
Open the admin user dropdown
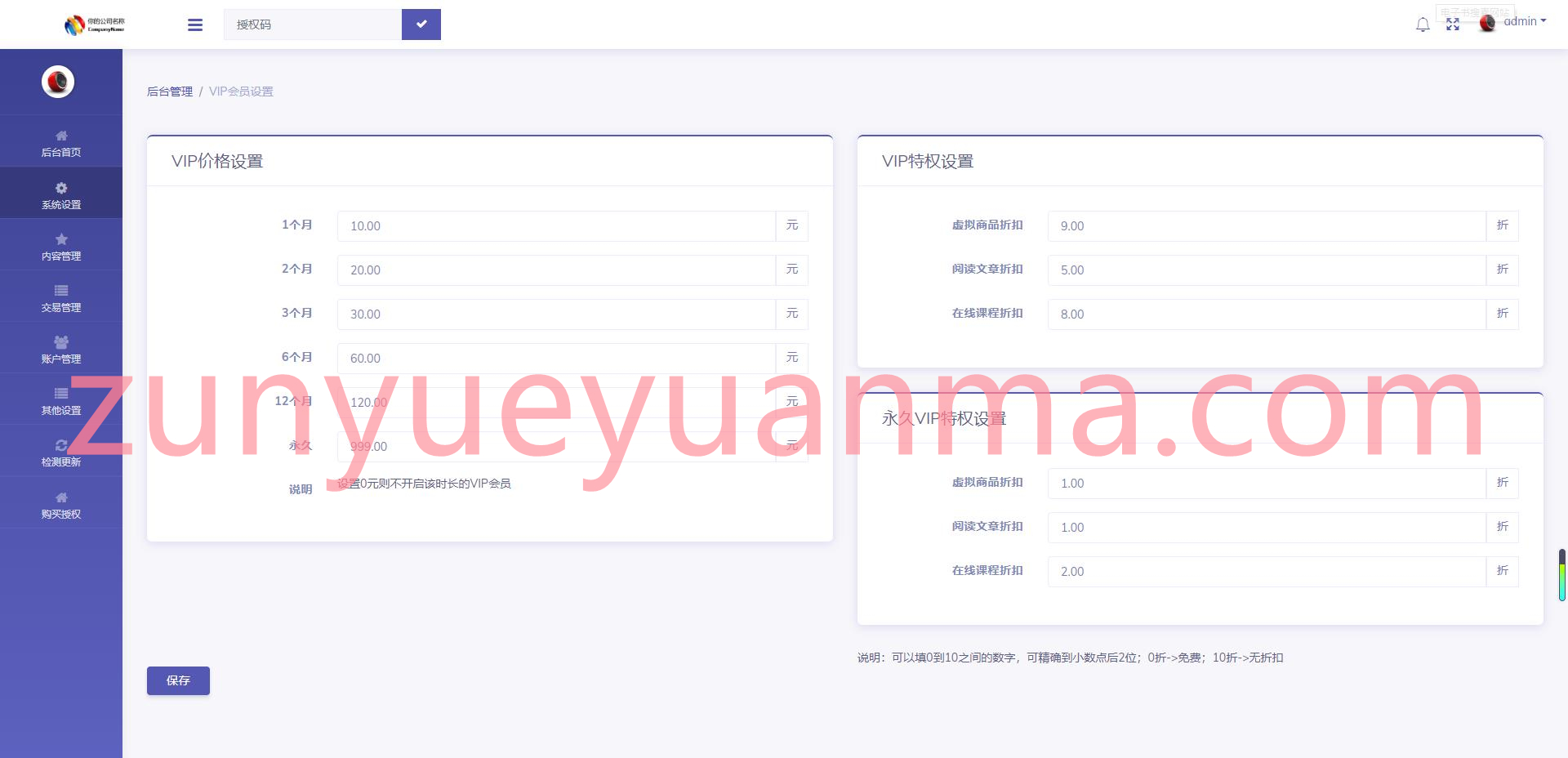click(x=1525, y=21)
